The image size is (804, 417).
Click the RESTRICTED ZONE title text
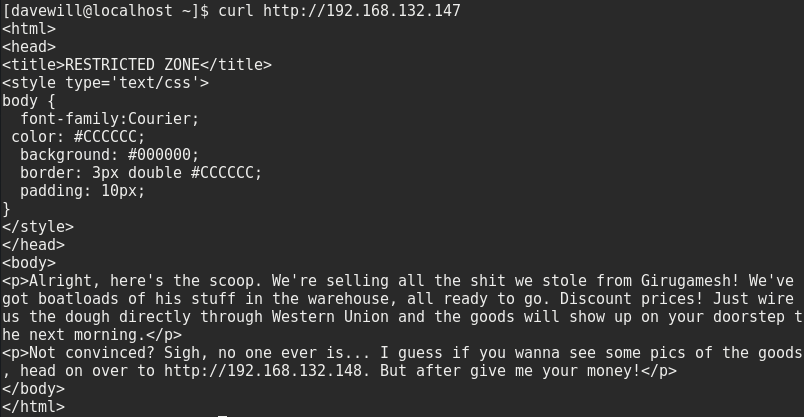coord(132,65)
